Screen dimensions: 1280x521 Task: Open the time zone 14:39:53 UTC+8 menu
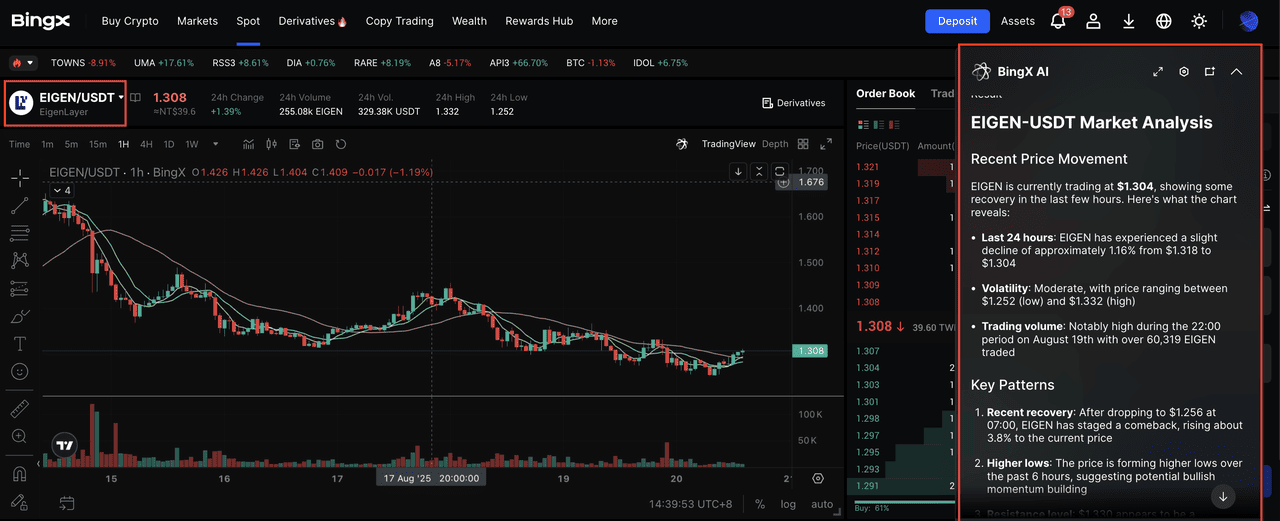click(x=692, y=504)
